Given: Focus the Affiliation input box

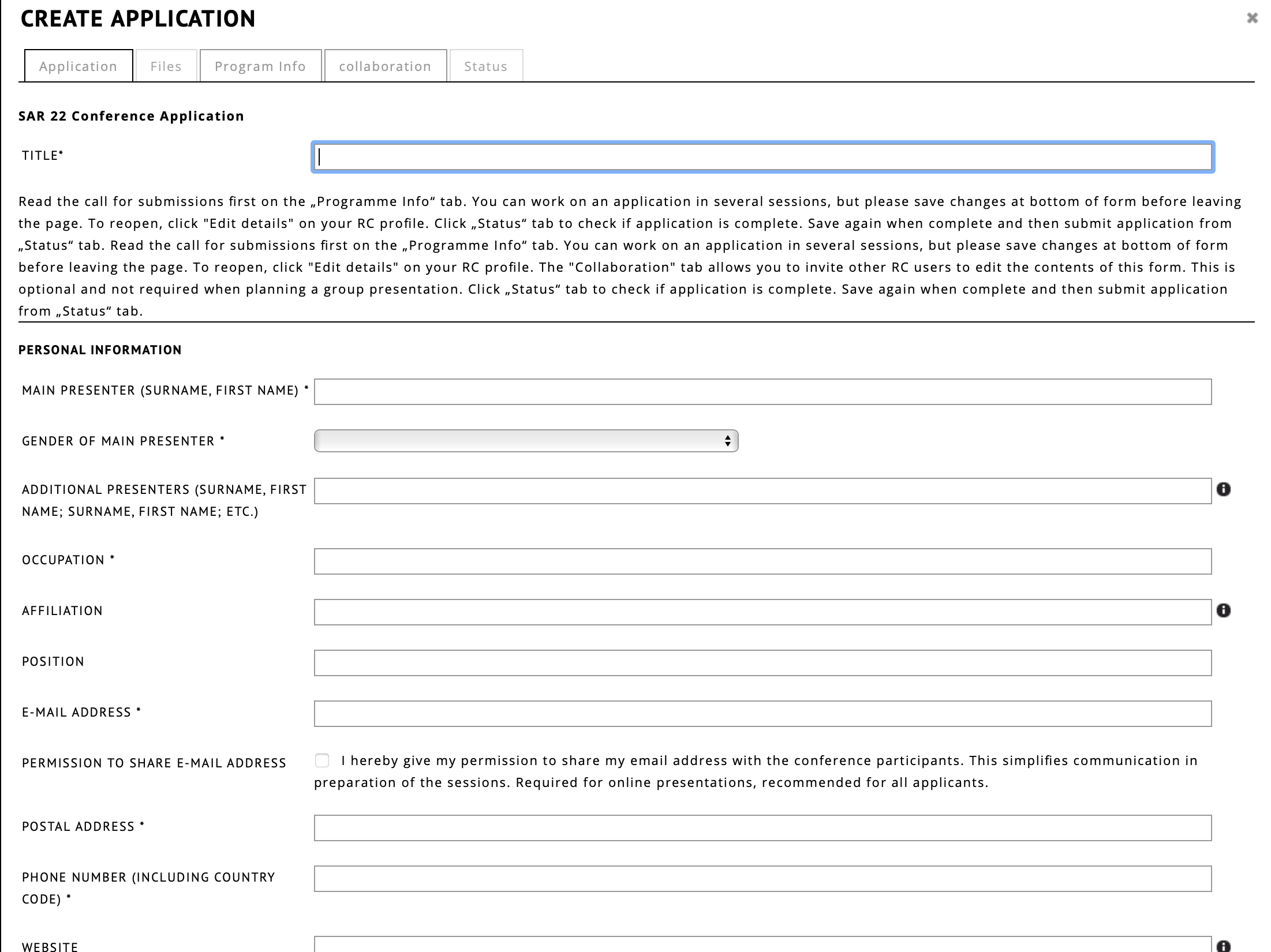Looking at the screenshot, I should [x=762, y=612].
